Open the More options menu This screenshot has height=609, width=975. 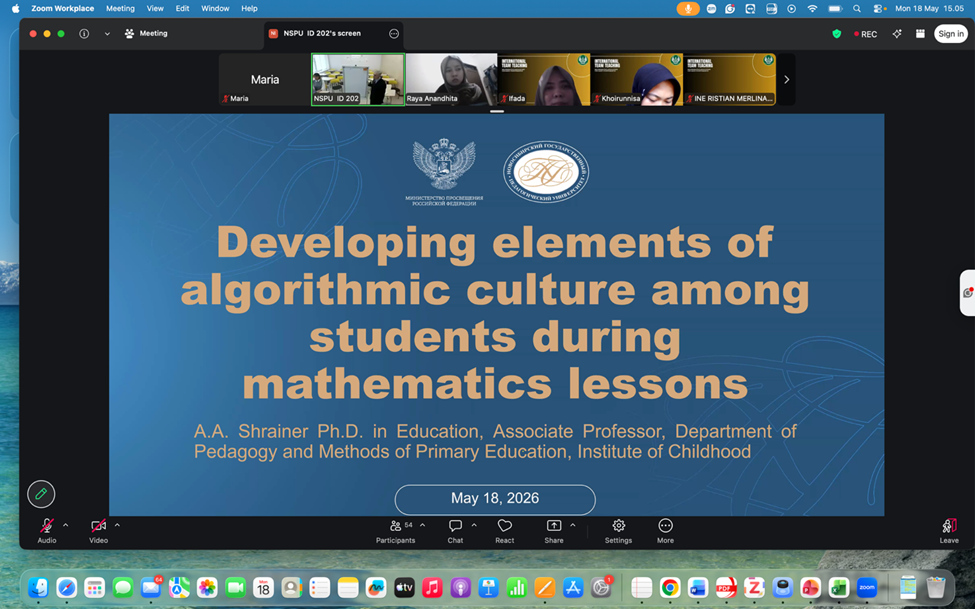[665, 531]
